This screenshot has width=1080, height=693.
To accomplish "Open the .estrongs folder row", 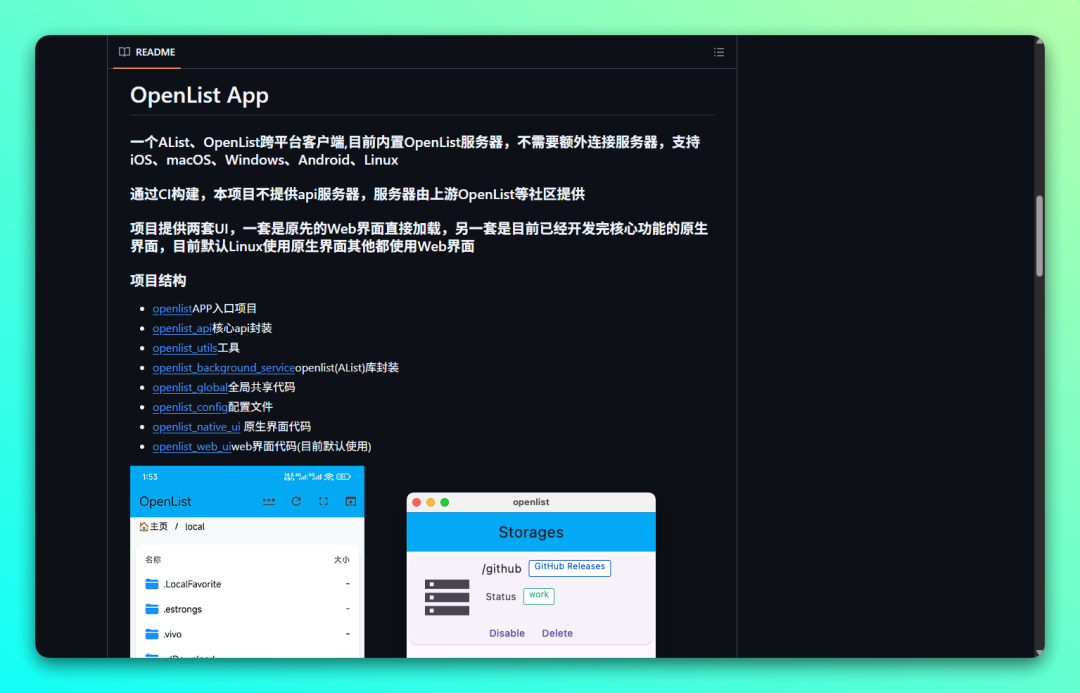I will click(183, 609).
